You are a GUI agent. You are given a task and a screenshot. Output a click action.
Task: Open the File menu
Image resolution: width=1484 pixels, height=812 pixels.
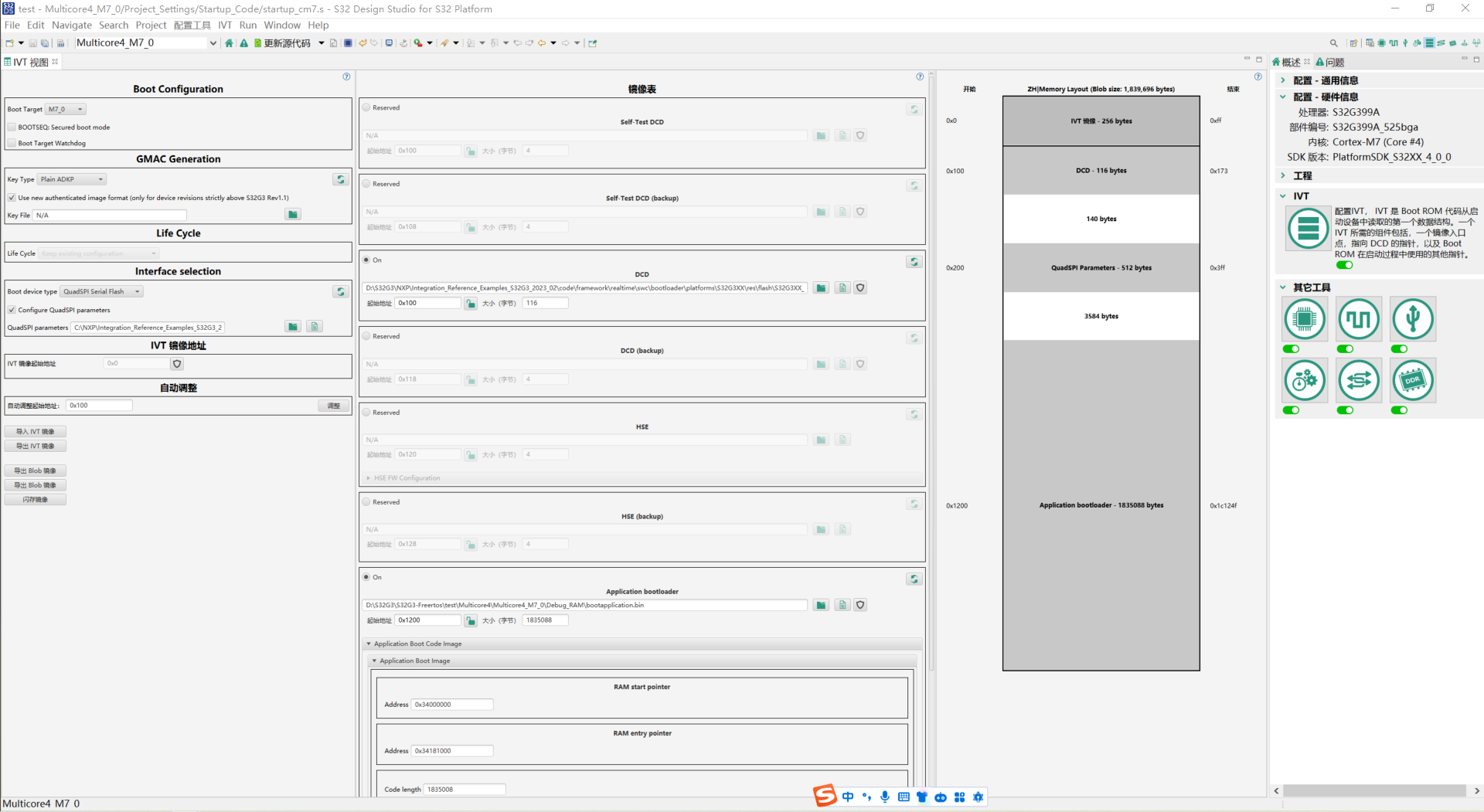point(12,25)
